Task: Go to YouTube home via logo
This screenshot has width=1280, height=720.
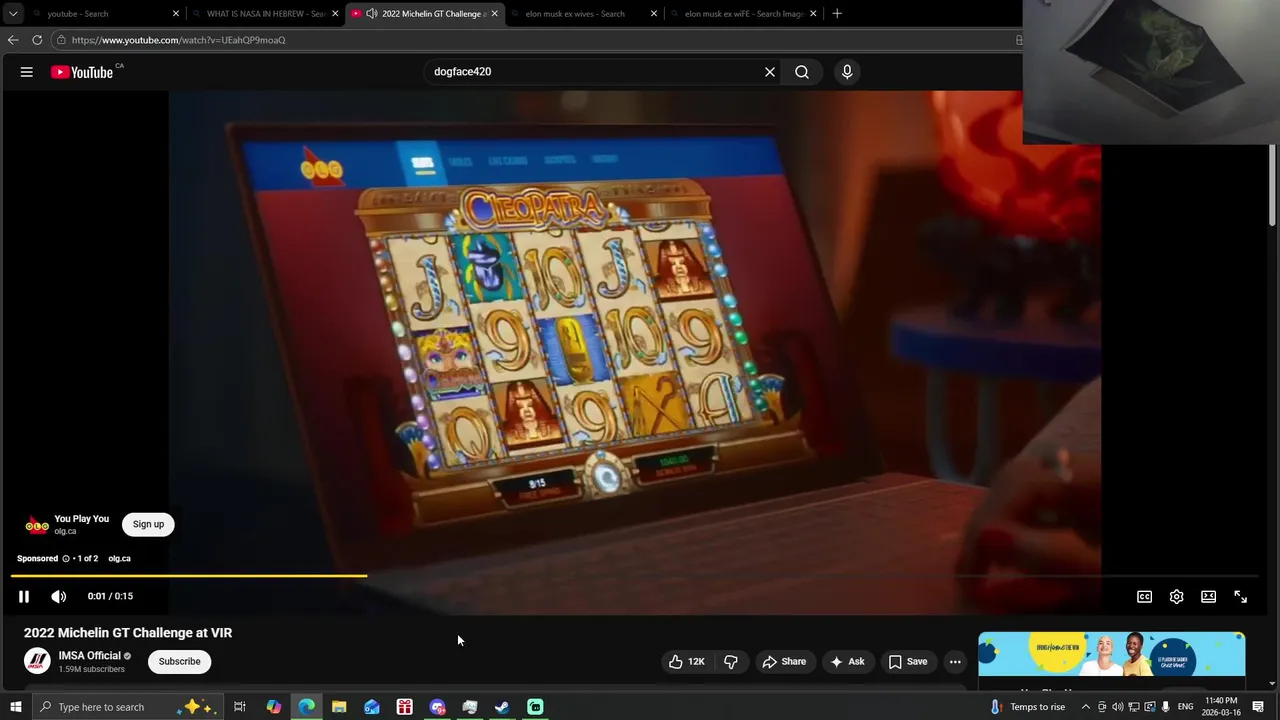Action: 82,72
